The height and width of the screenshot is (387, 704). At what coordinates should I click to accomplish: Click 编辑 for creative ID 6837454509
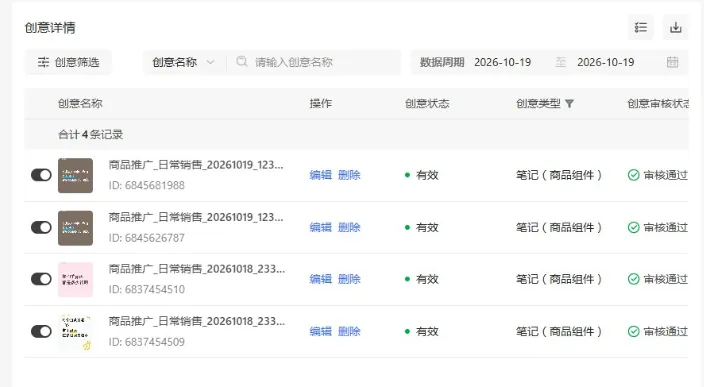tap(321, 331)
